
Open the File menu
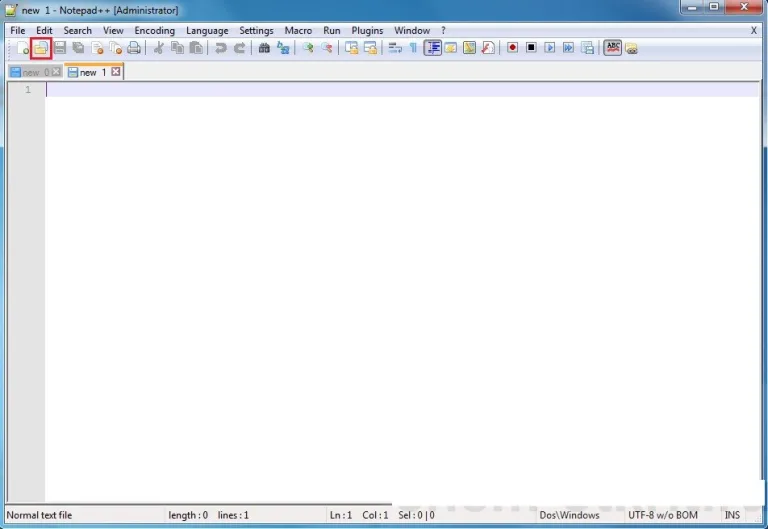click(18, 30)
